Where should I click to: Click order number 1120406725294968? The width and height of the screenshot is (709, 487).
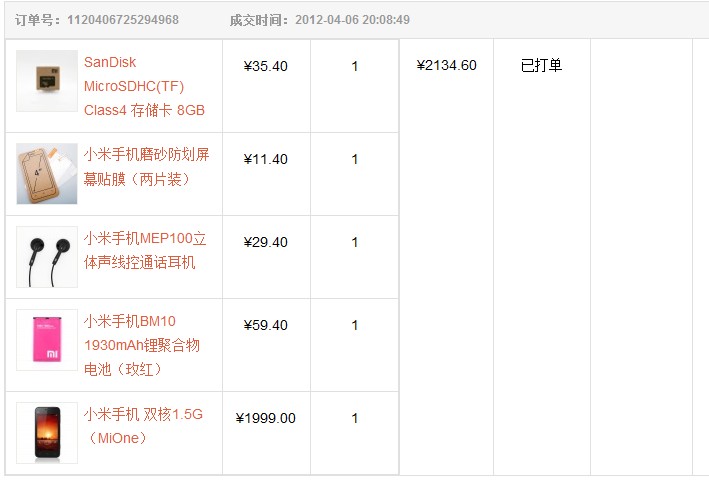(122, 20)
